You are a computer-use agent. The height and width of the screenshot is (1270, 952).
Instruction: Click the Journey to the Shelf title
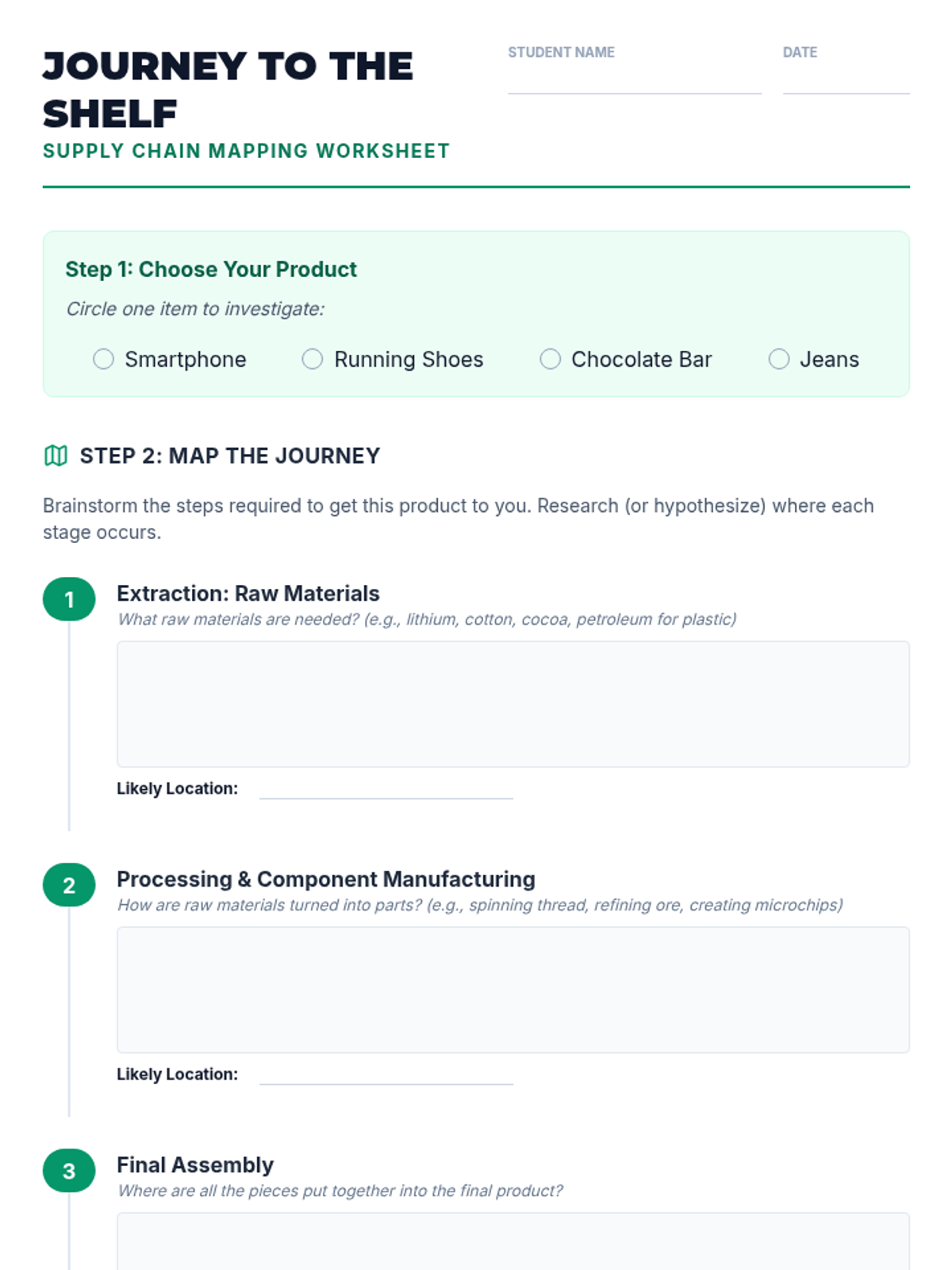pyautogui.click(x=228, y=90)
